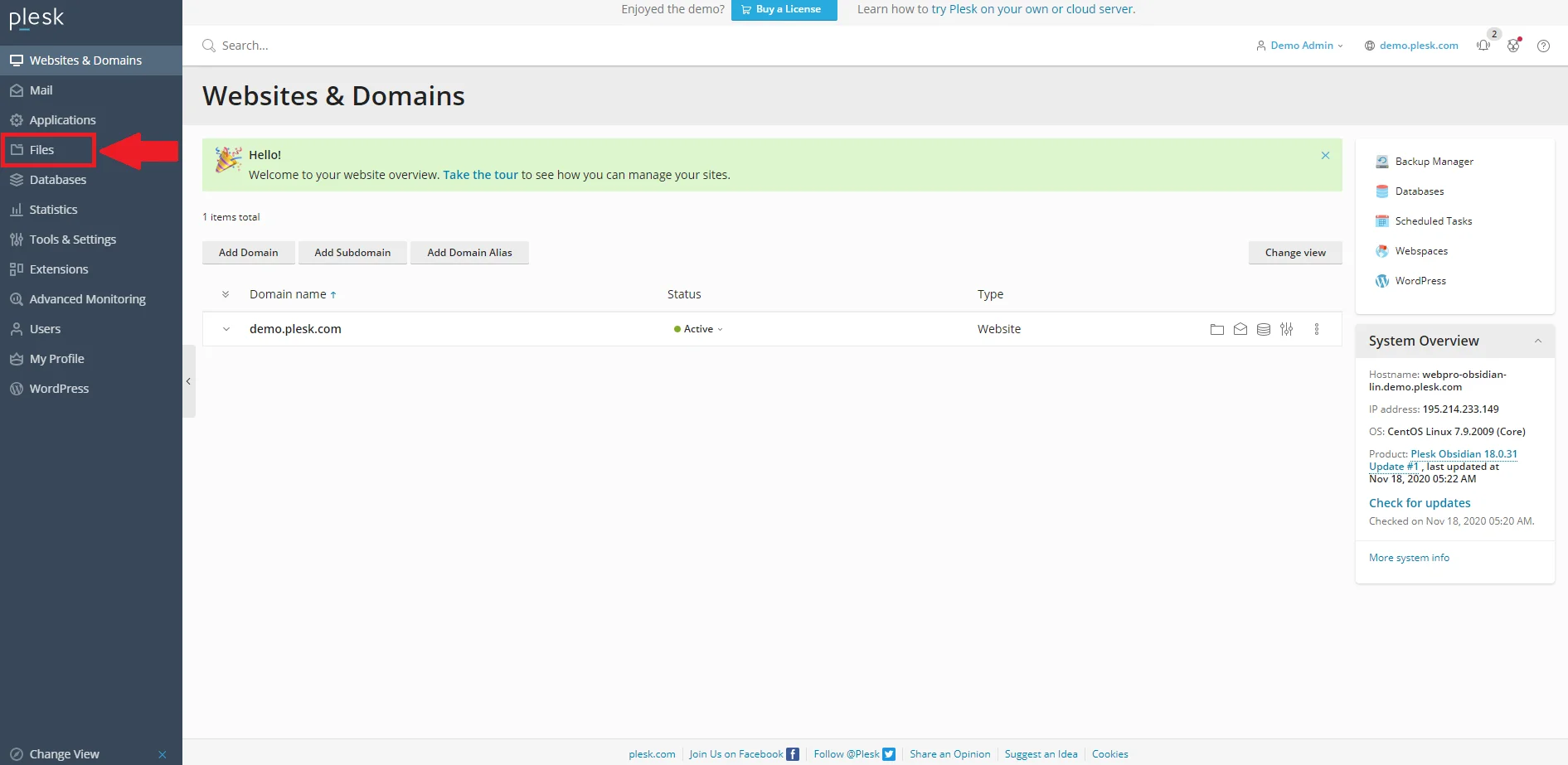1568x765 pixels.
Task: Open notifications bell icon in header
Action: point(1483,46)
